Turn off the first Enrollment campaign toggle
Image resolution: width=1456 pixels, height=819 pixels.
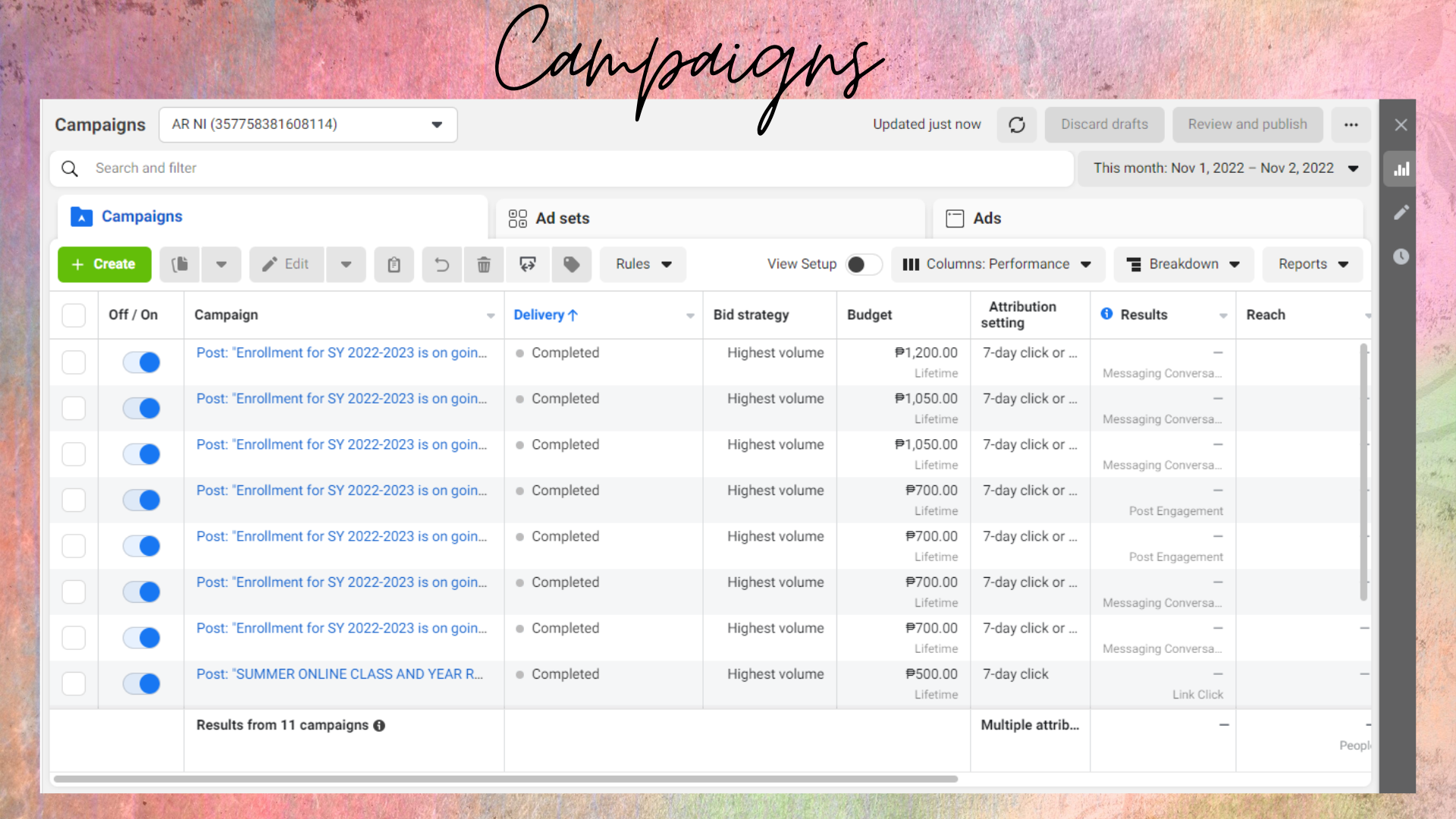[142, 362]
